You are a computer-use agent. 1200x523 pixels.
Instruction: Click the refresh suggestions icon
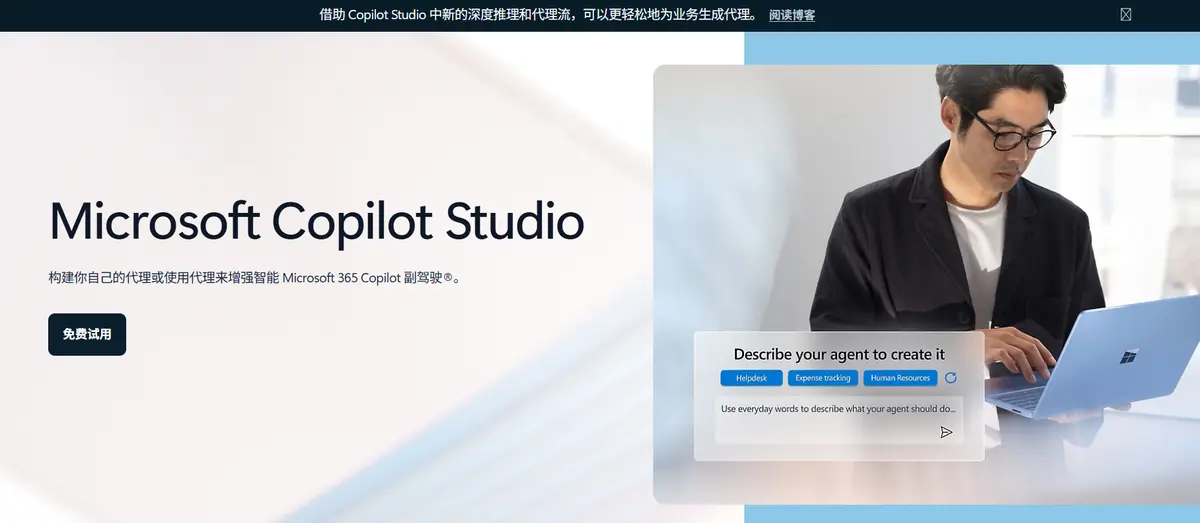point(951,378)
